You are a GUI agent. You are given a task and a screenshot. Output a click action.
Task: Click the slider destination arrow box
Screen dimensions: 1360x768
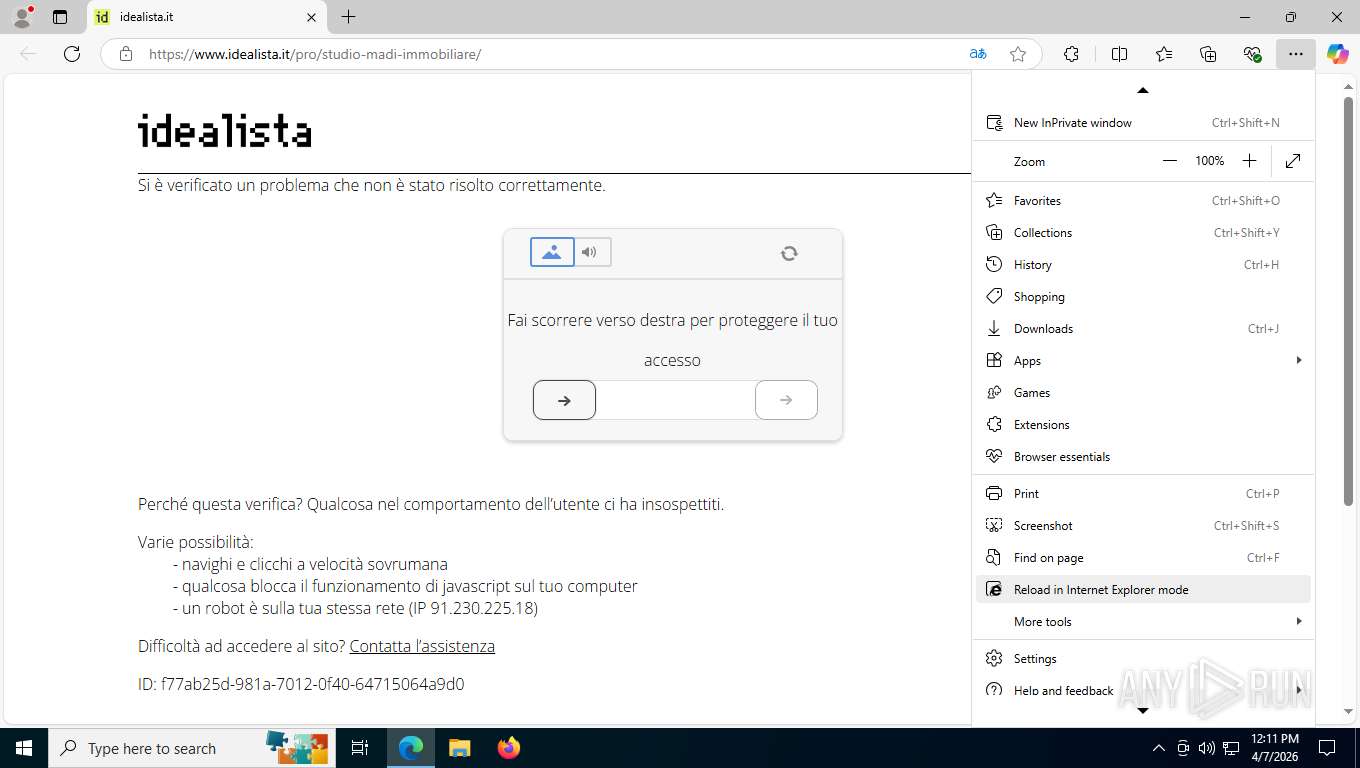pos(786,400)
